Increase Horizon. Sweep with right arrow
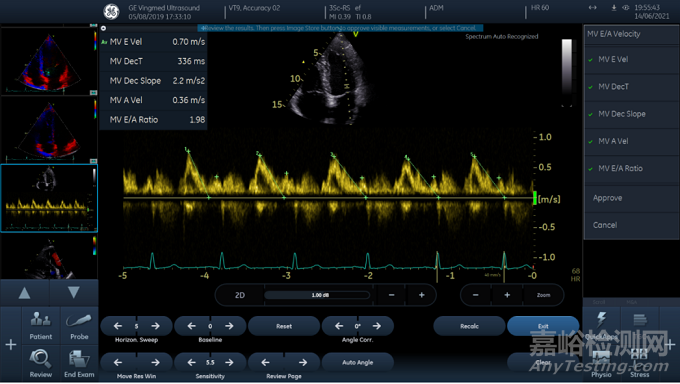Screen dimensions: 680x384 pyautogui.click(x=155, y=326)
